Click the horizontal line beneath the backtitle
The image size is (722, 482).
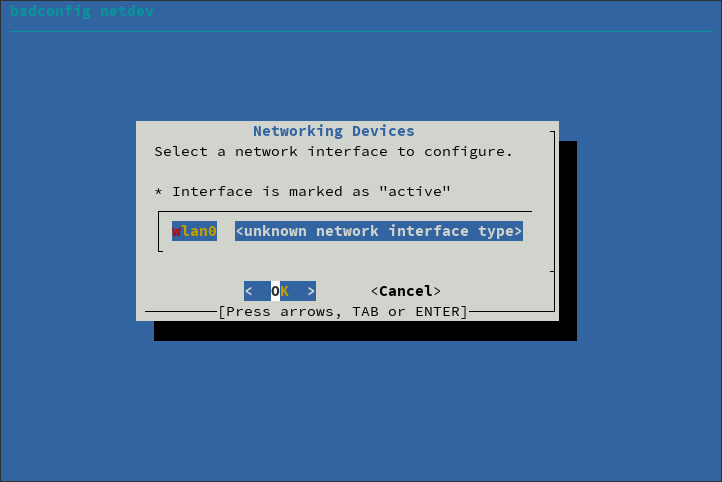tap(361, 31)
